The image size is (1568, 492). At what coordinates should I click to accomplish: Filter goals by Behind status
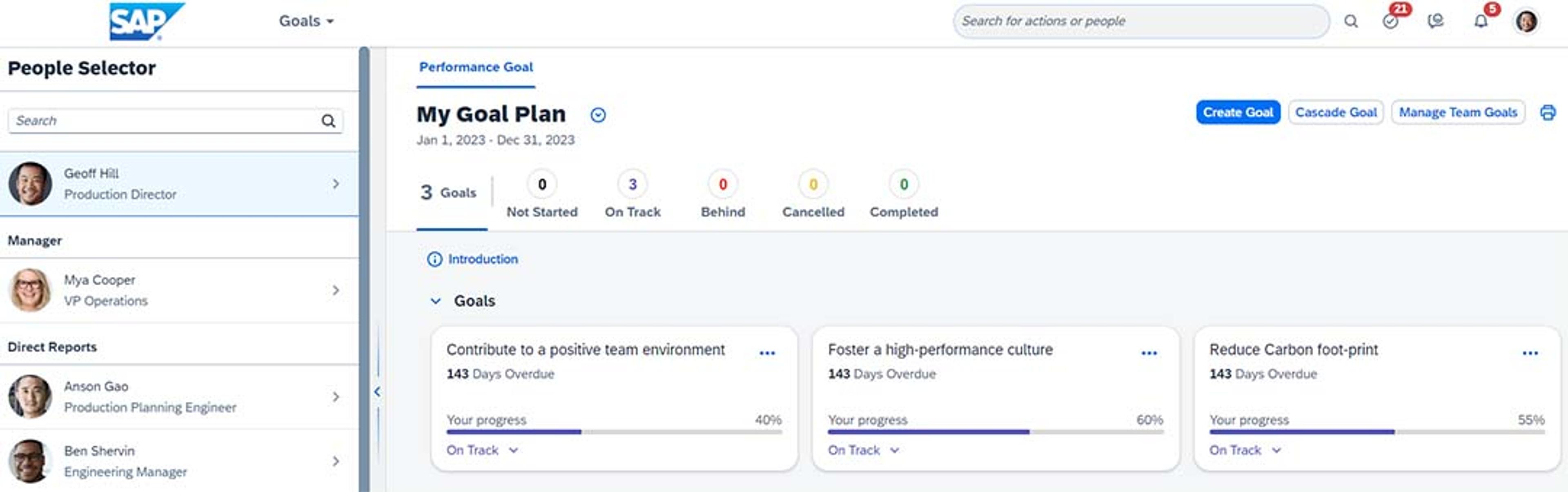coord(722,194)
